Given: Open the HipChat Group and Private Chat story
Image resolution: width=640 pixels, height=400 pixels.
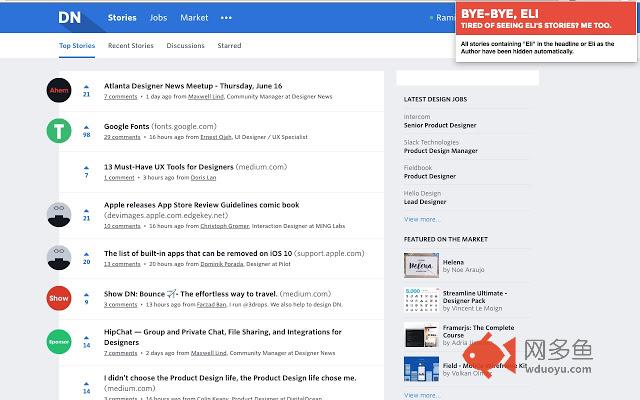Looking at the screenshot, I should tap(222, 337).
